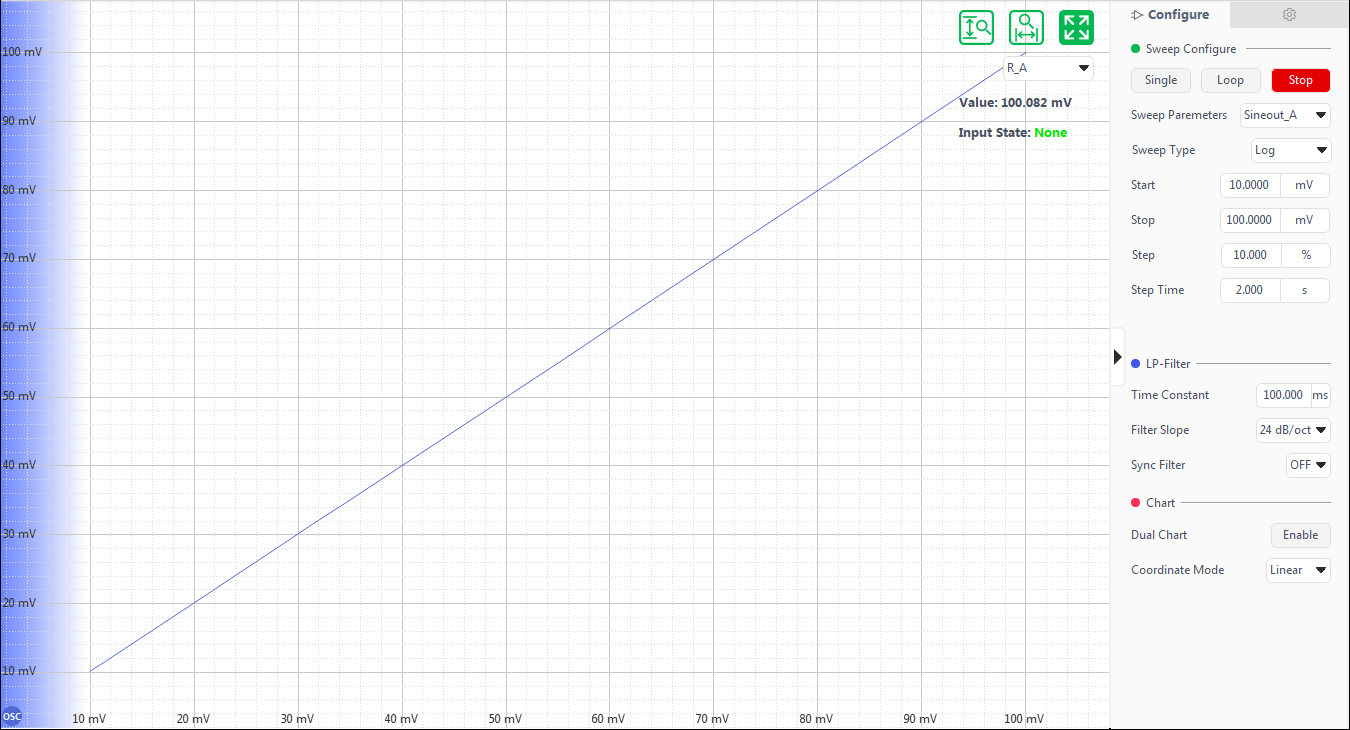Viewport: 1350px width, 730px height.
Task: Change Sweep Type from Log
Action: [1291, 150]
